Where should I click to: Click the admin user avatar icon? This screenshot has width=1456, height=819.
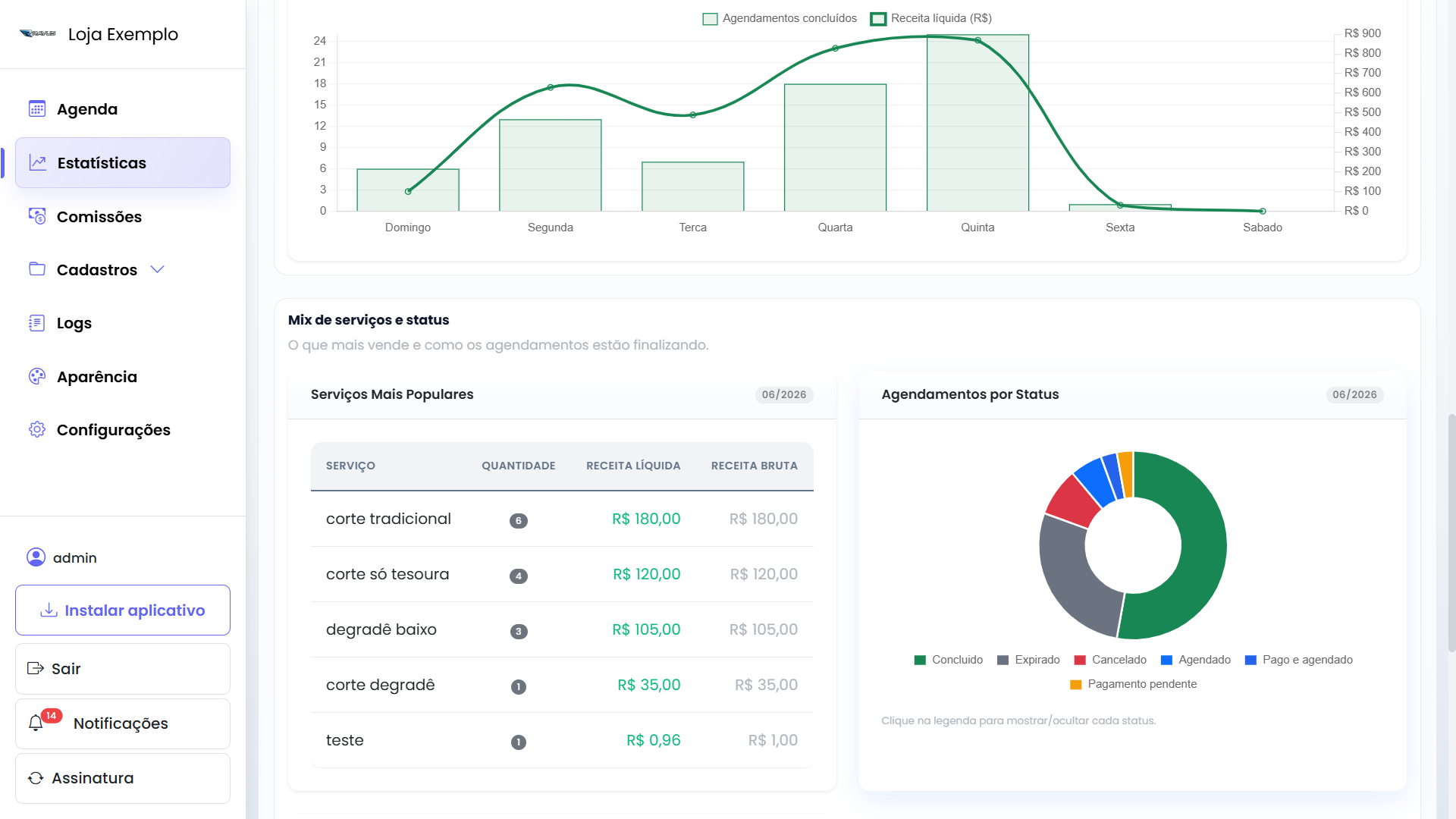point(36,557)
